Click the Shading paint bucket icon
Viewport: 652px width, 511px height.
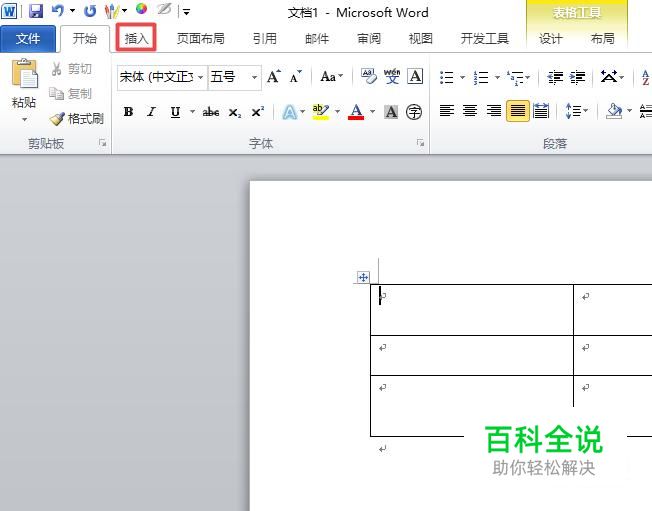[x=614, y=111]
